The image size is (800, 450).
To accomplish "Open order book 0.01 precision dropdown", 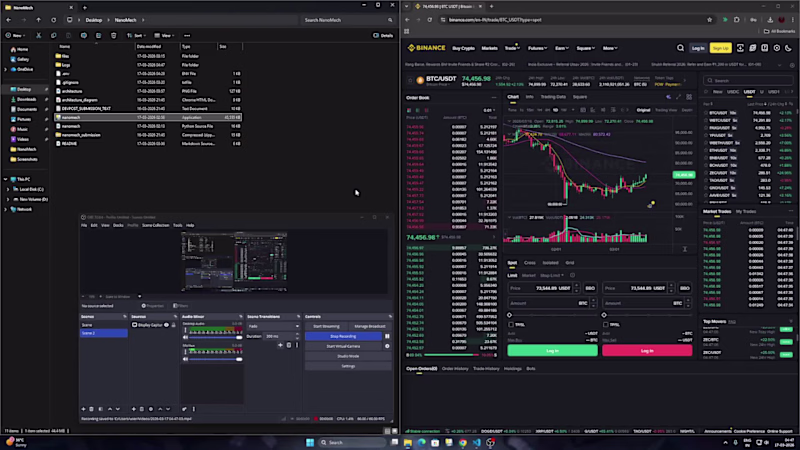I will coord(489,110).
